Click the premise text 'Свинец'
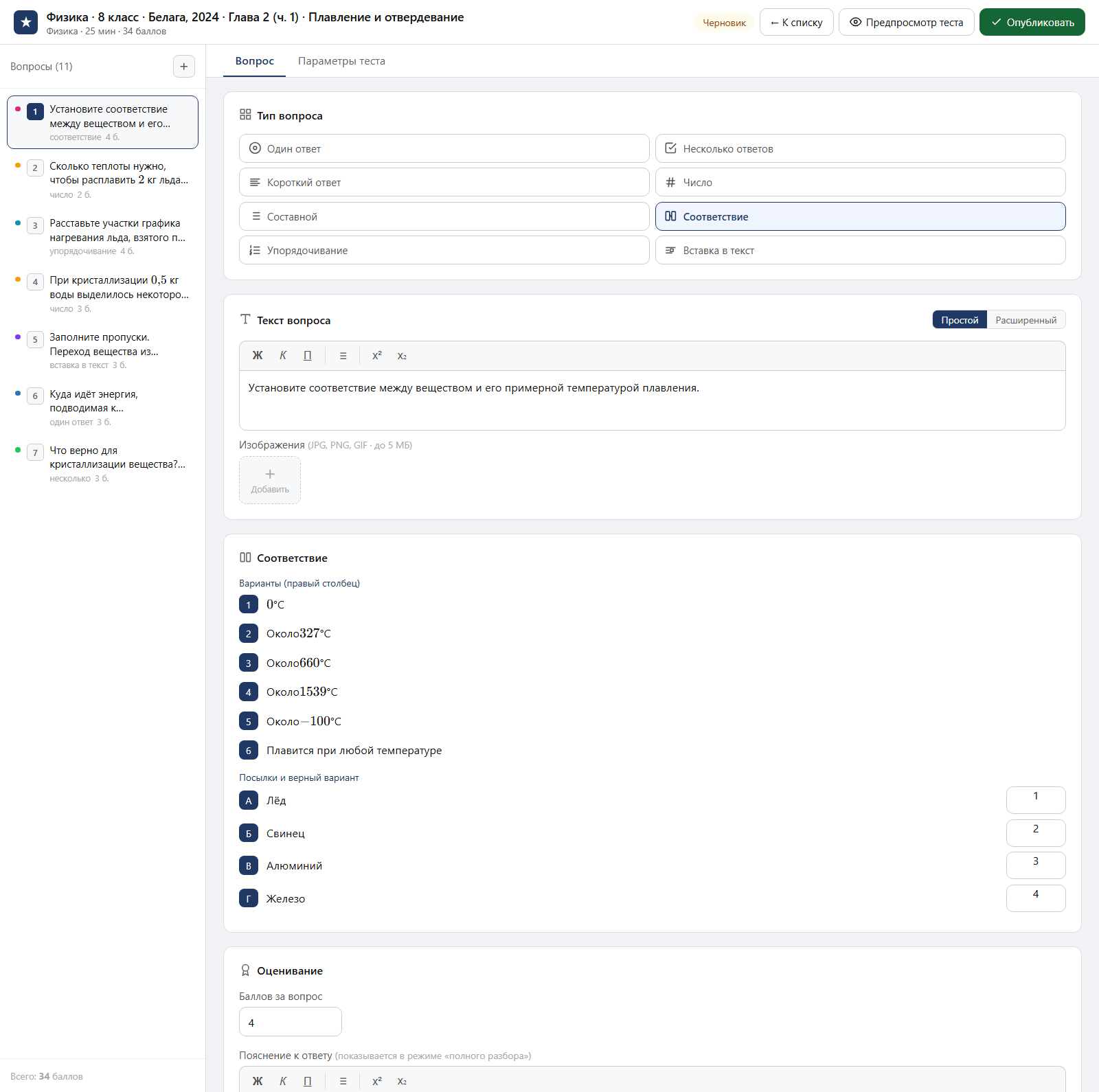Screen dimensions: 1099x1092 (x=286, y=834)
